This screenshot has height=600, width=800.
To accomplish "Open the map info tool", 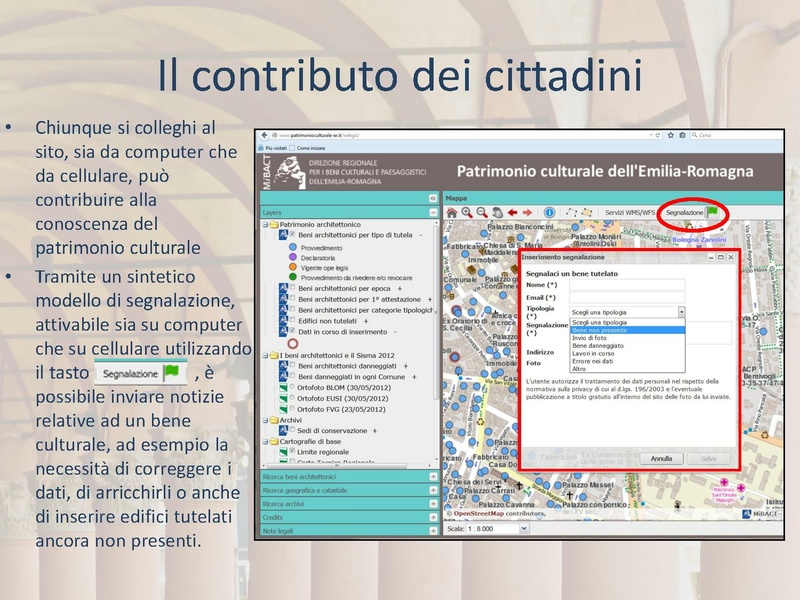I will (549, 212).
